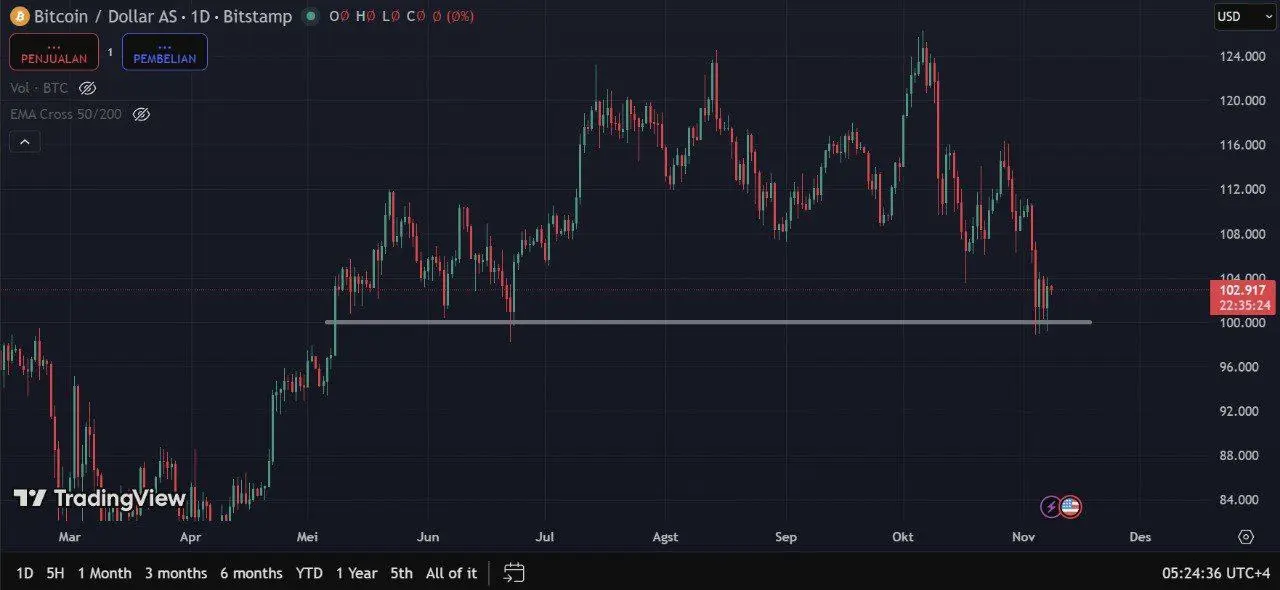This screenshot has height=590, width=1280.
Task: Click the green market status dot
Action: coord(312,17)
